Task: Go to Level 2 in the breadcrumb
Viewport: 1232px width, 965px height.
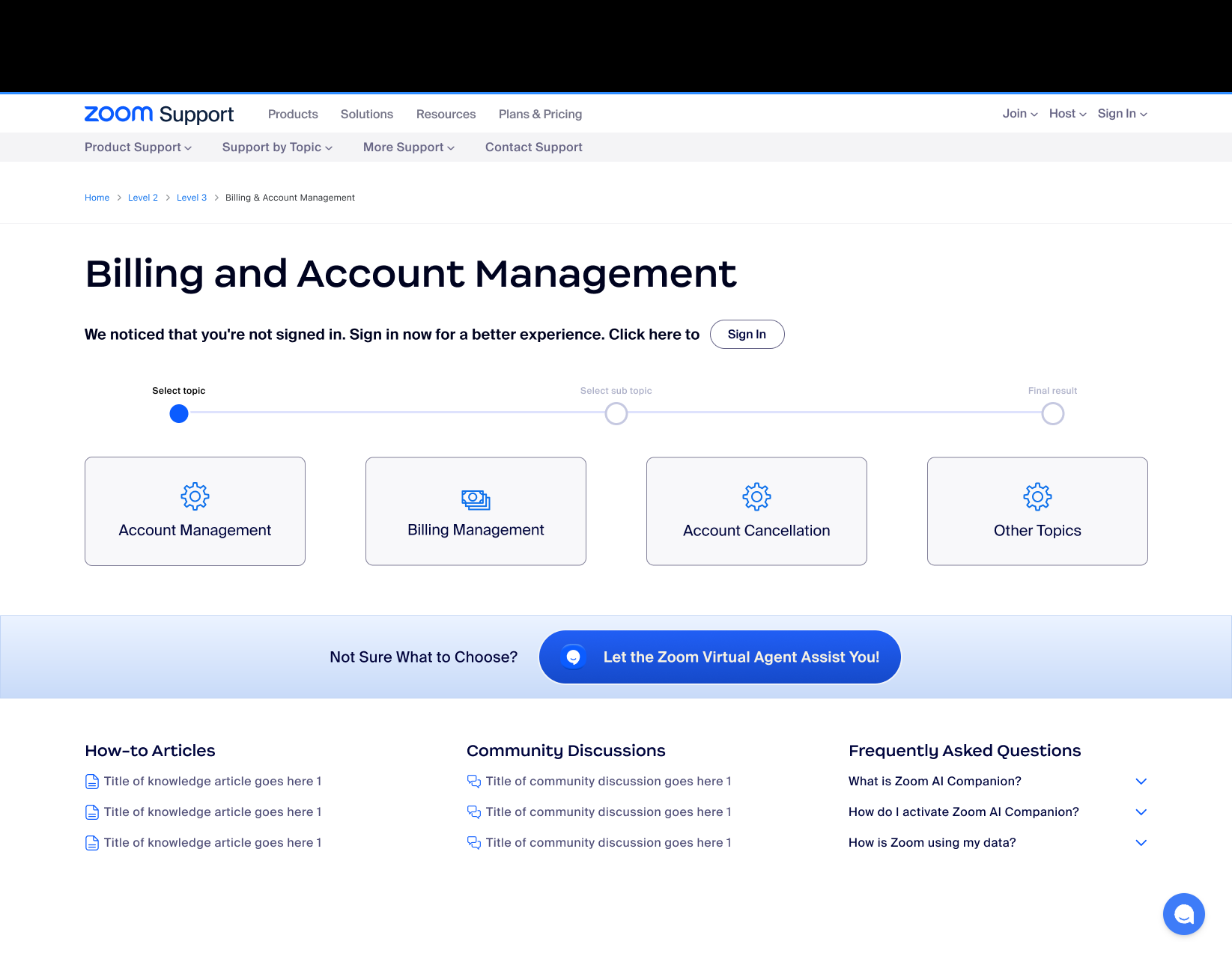Action: (143, 198)
